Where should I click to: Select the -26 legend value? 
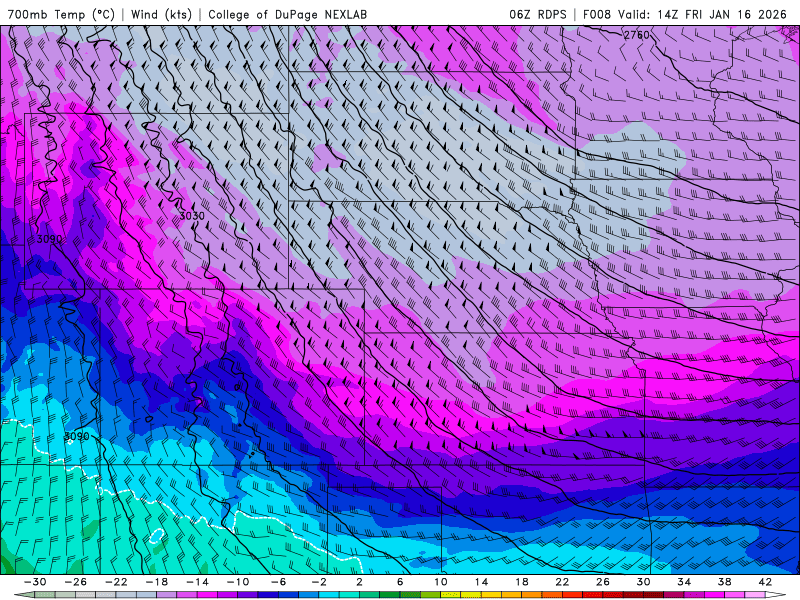tap(76, 582)
